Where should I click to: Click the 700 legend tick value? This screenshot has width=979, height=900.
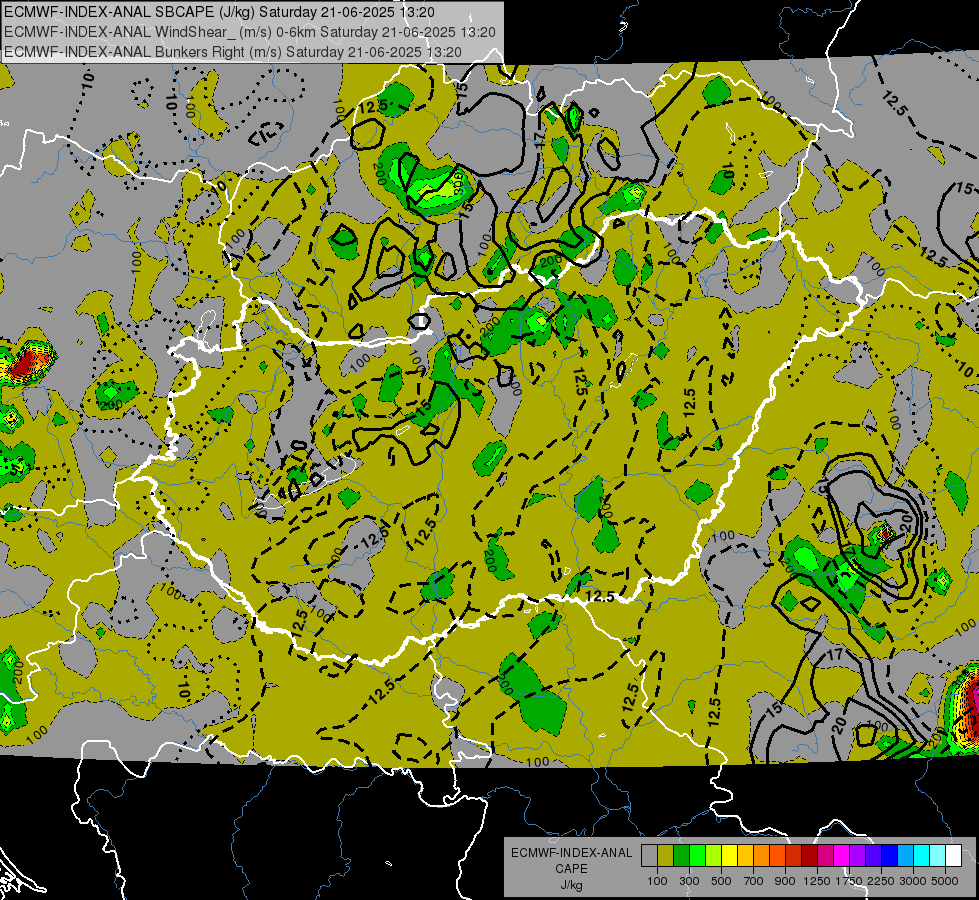[x=753, y=881]
